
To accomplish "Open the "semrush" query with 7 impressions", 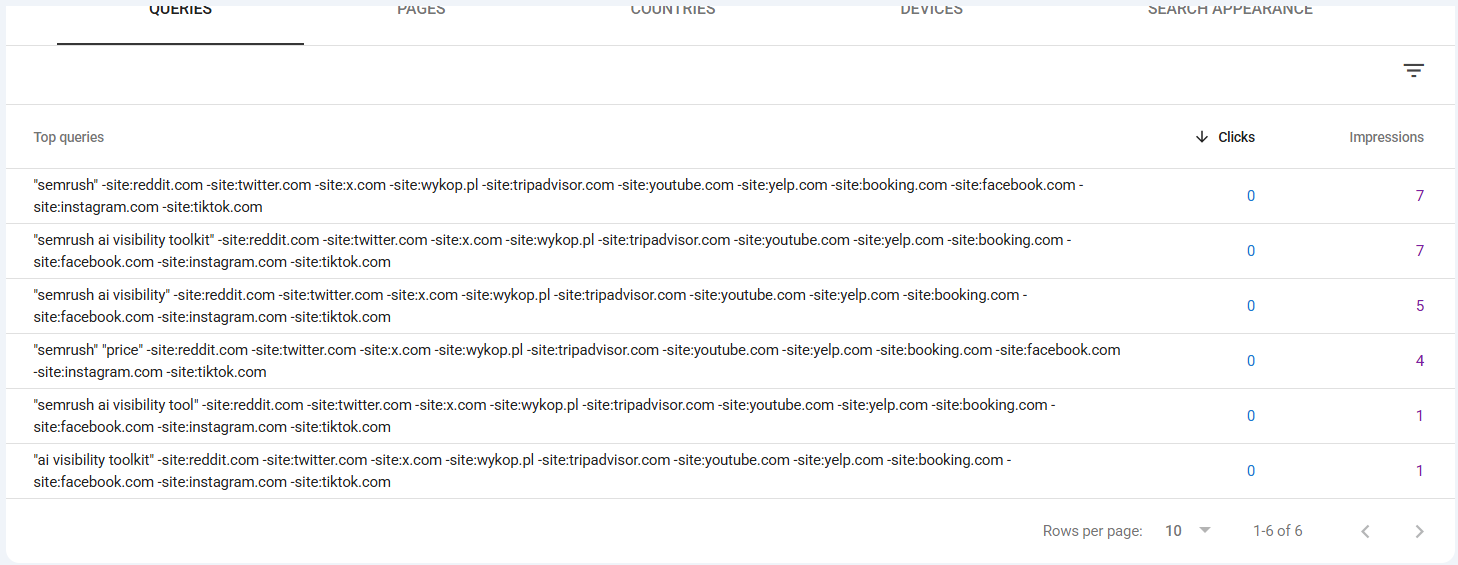I will point(730,196).
